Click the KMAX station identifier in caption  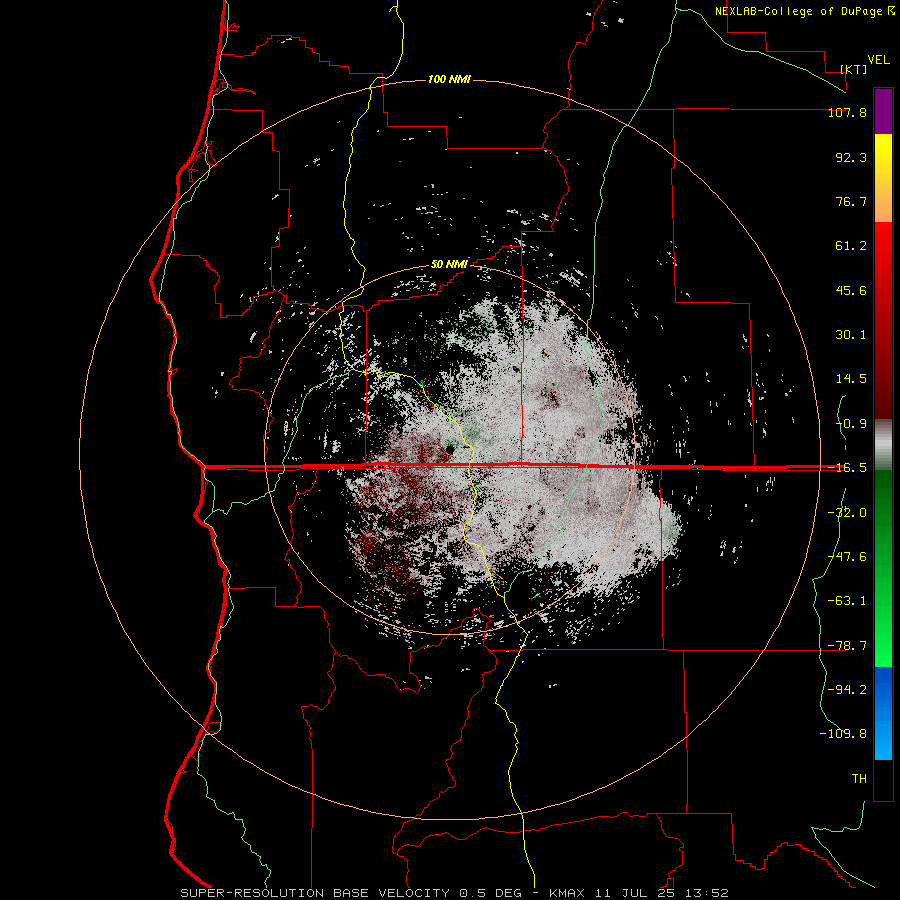567,893
